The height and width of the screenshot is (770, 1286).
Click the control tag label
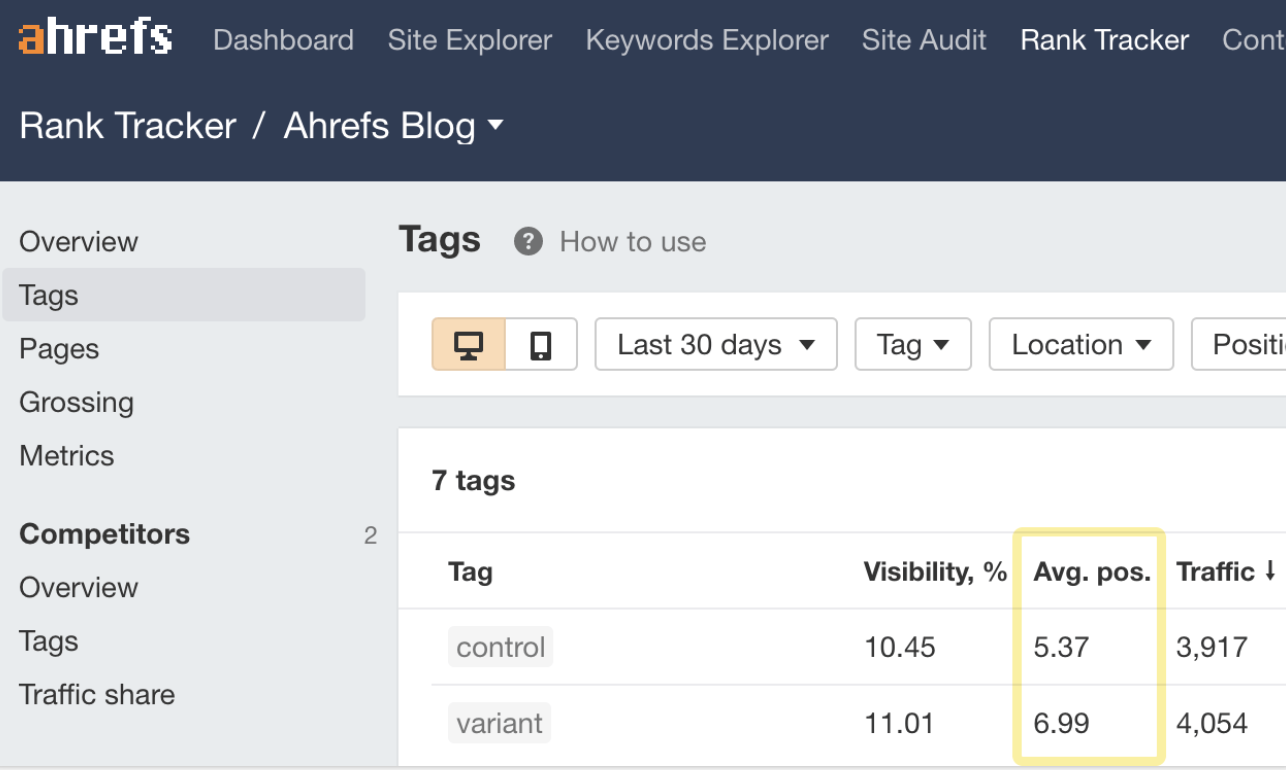[501, 647]
